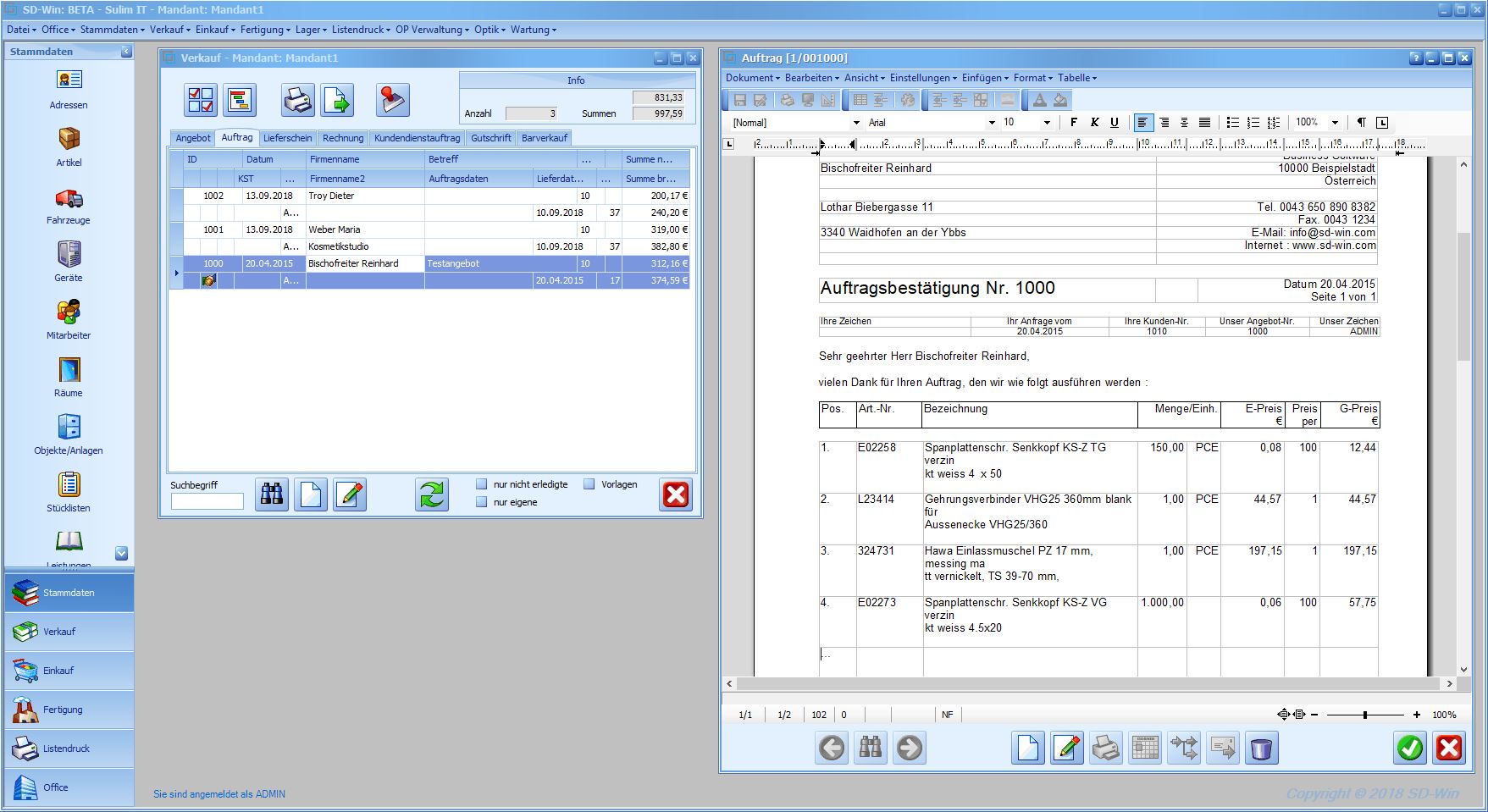Screen dimensions: 1488x812
Task: Toggle bold (F) formatting in the editor
Action: tap(1074, 123)
